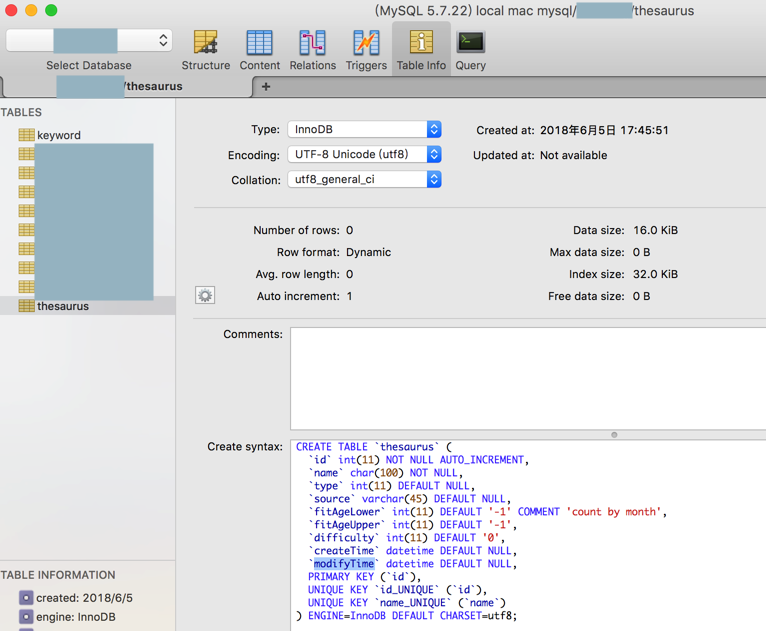The height and width of the screenshot is (631, 766).
Task: Click the split view resize handle dot
Action: (x=614, y=435)
